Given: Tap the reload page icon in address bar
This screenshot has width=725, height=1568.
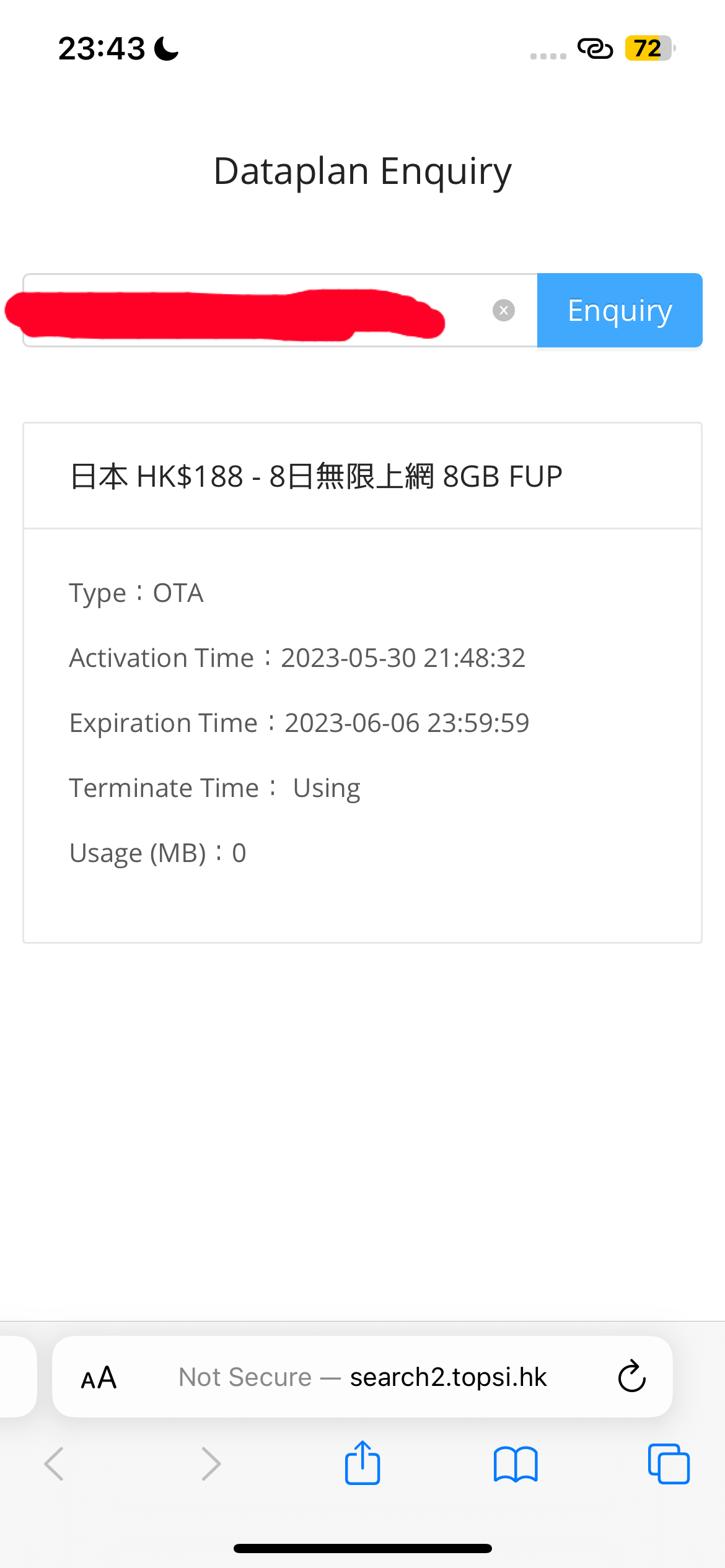Looking at the screenshot, I should pos(631,1377).
